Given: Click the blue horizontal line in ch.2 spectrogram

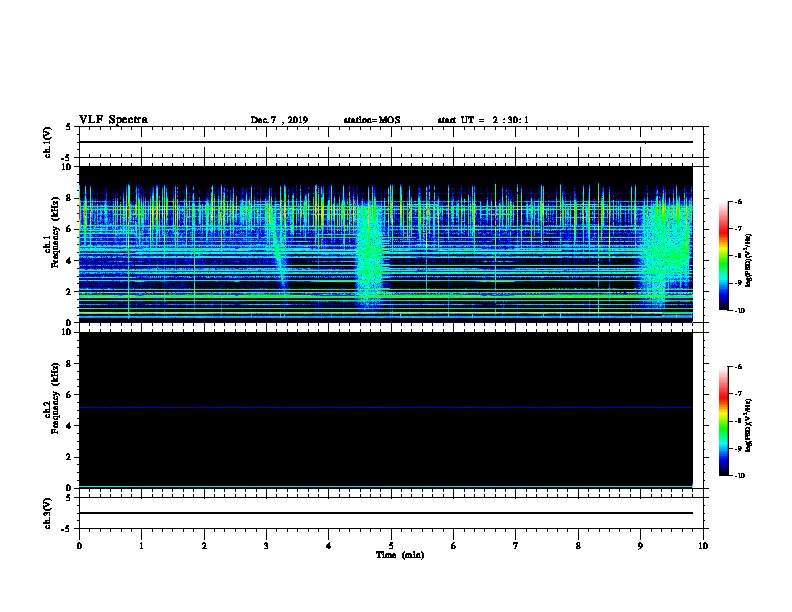Looking at the screenshot, I should (386, 407).
